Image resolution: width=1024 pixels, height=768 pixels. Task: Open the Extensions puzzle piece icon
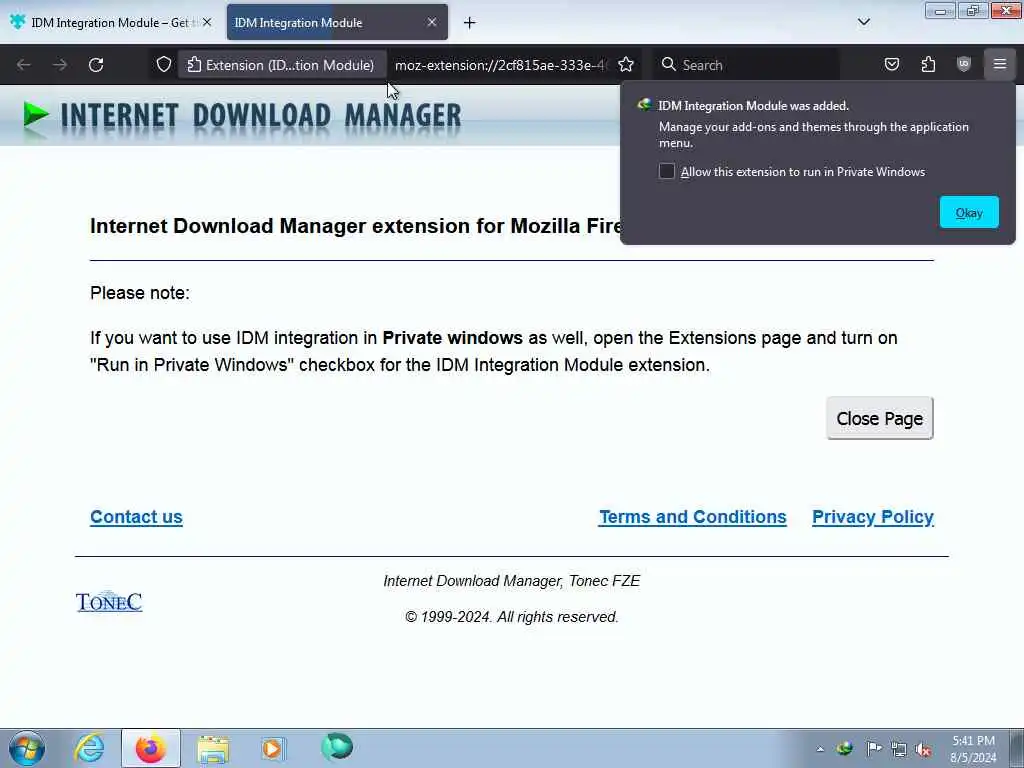[928, 64]
